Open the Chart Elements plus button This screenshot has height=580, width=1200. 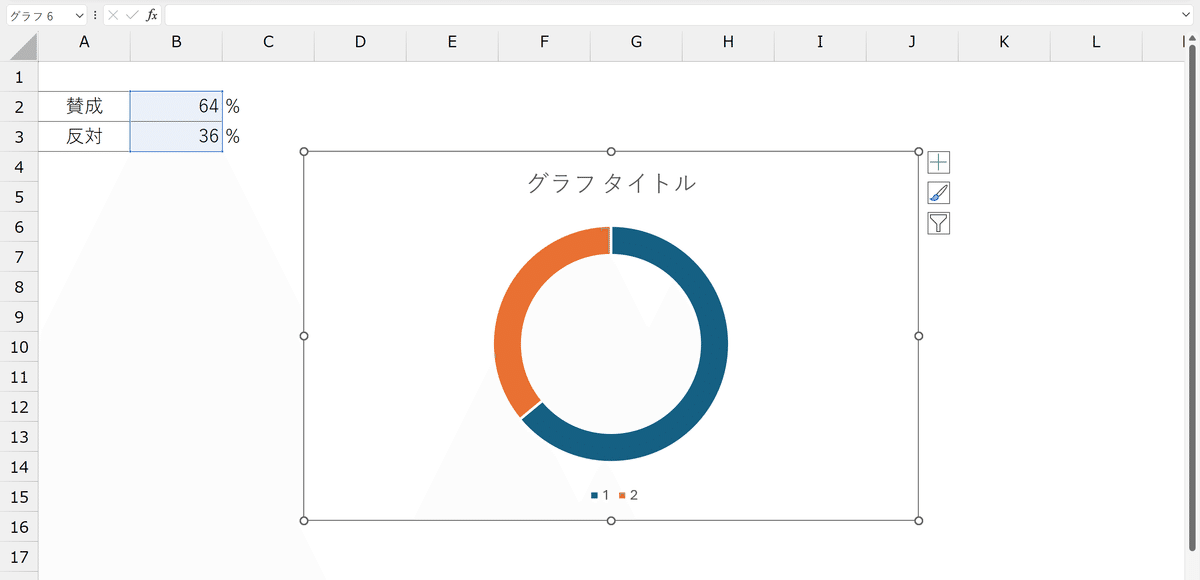[938, 163]
